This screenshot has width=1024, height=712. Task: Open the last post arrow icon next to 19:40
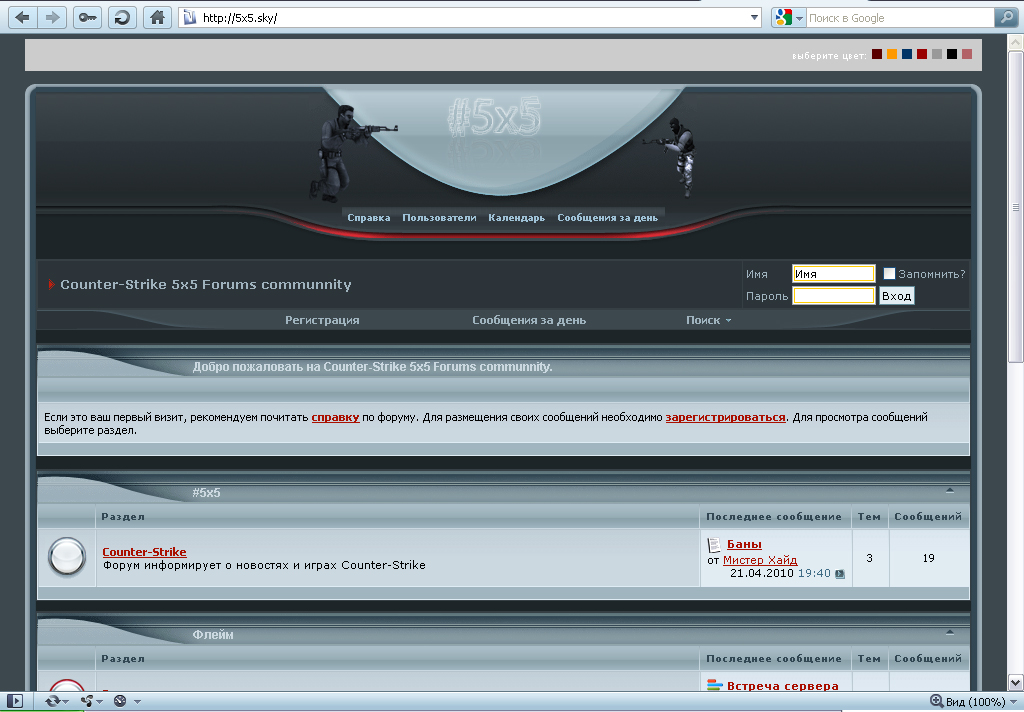point(840,574)
